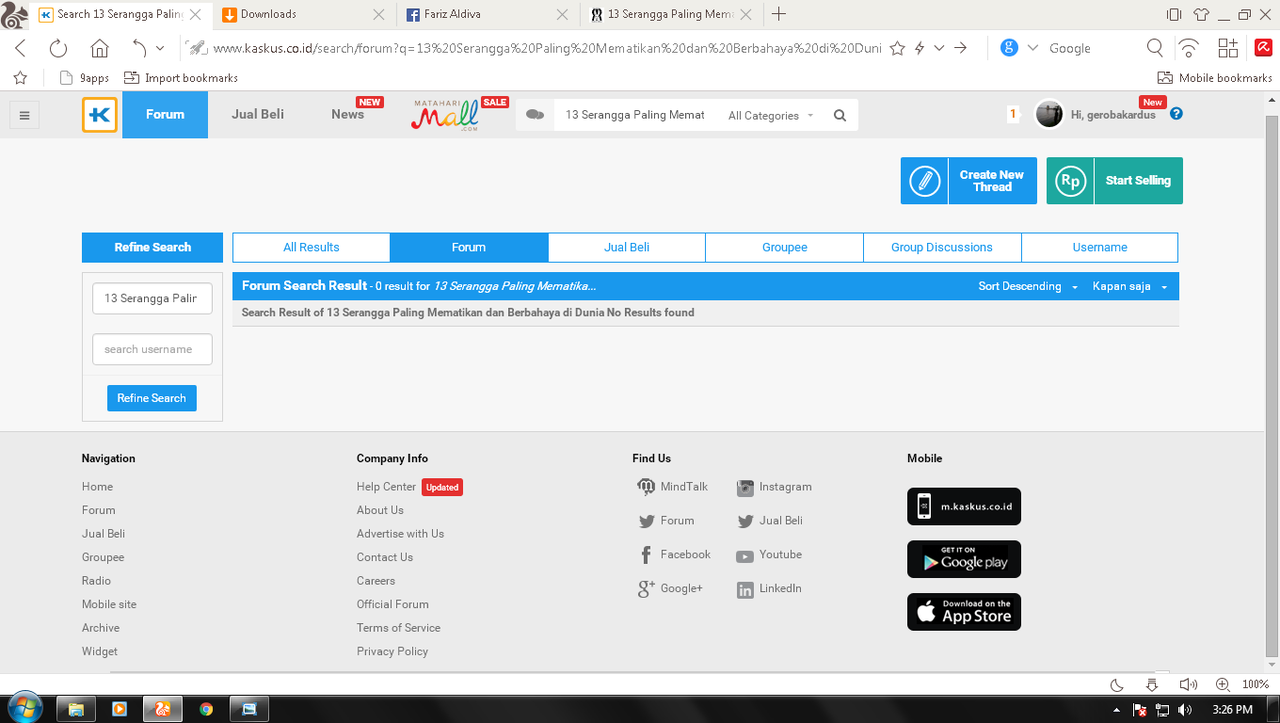Click Download on the App Store badge

(x=964, y=612)
